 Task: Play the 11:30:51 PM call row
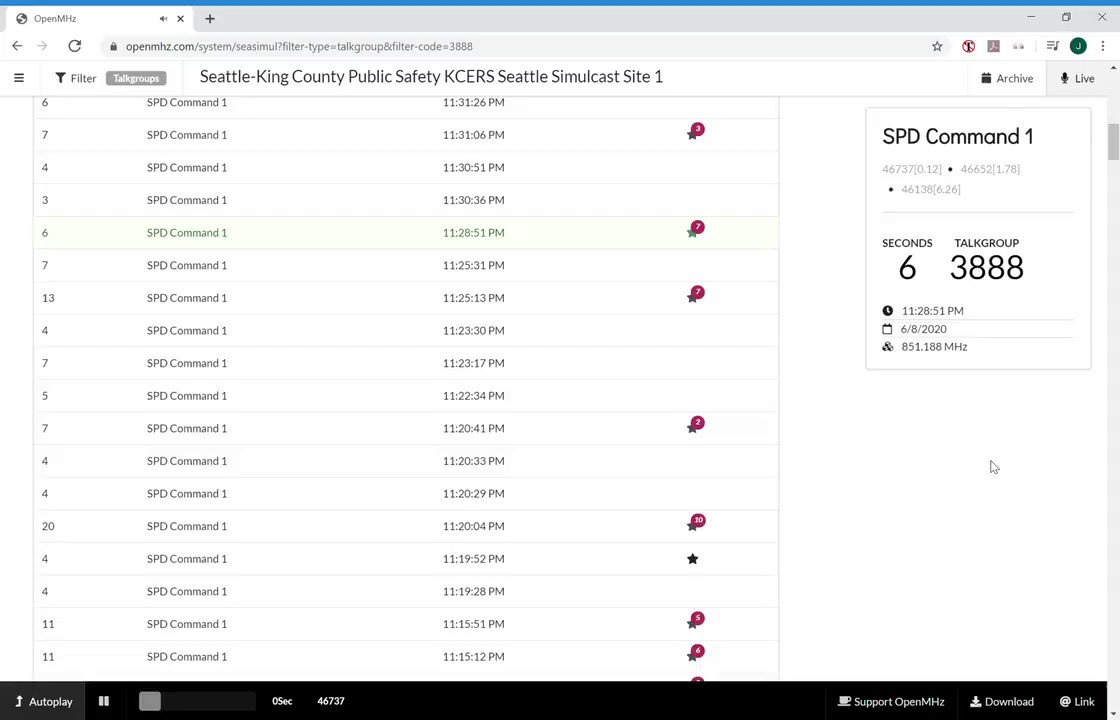tap(406, 167)
